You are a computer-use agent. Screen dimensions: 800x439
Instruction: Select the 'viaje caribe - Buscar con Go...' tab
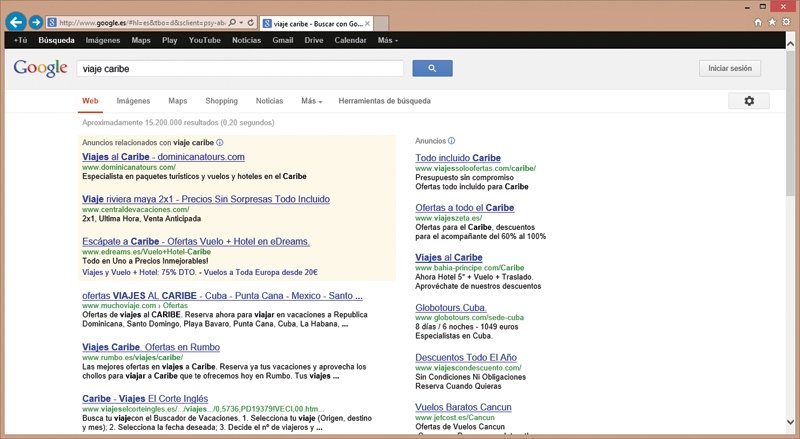coord(316,23)
